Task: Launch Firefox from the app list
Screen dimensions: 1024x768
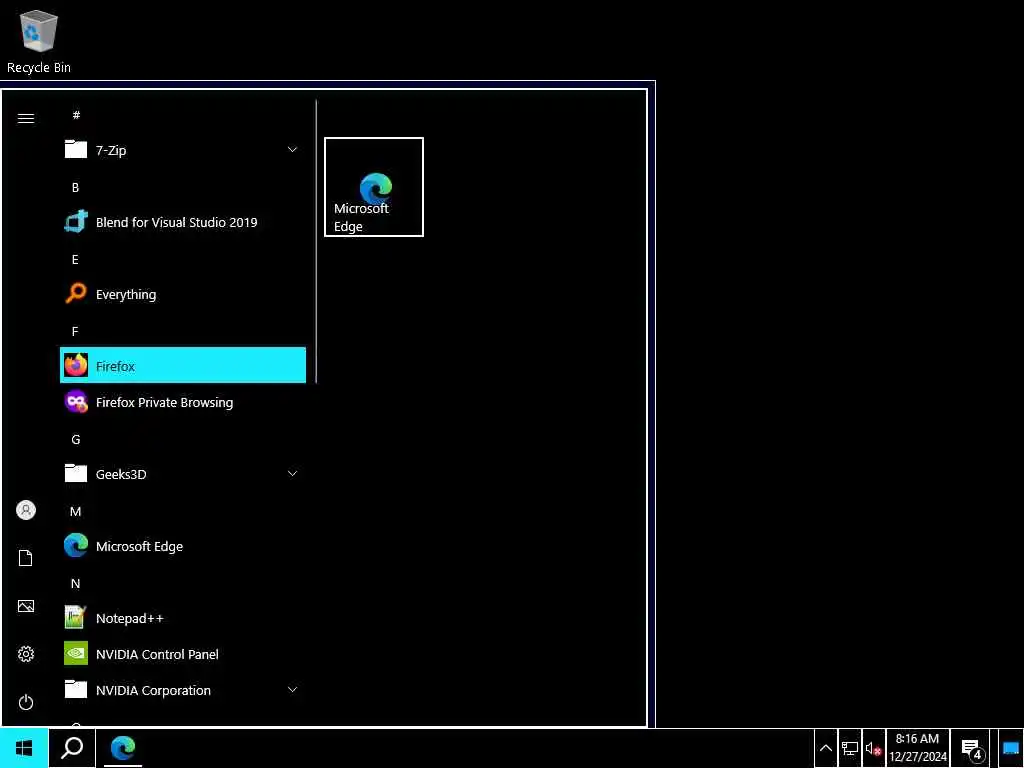Action: point(183,366)
